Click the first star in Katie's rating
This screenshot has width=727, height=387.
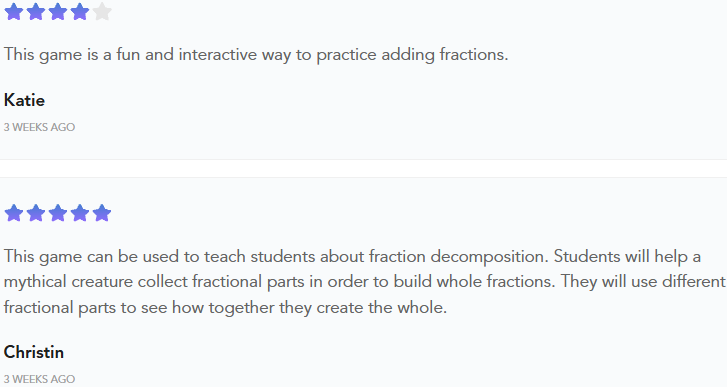coord(14,12)
